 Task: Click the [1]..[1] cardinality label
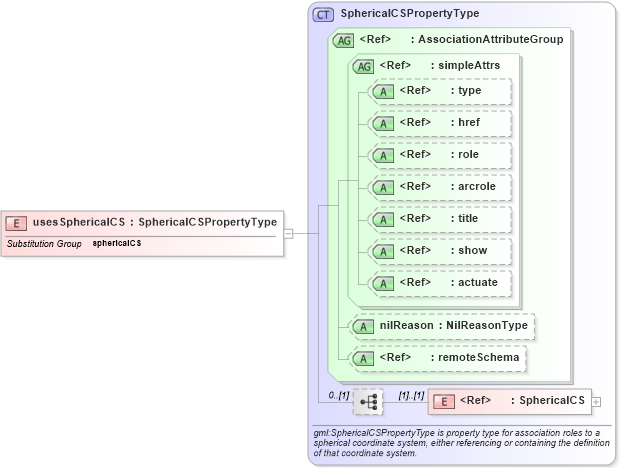[x=411, y=395]
